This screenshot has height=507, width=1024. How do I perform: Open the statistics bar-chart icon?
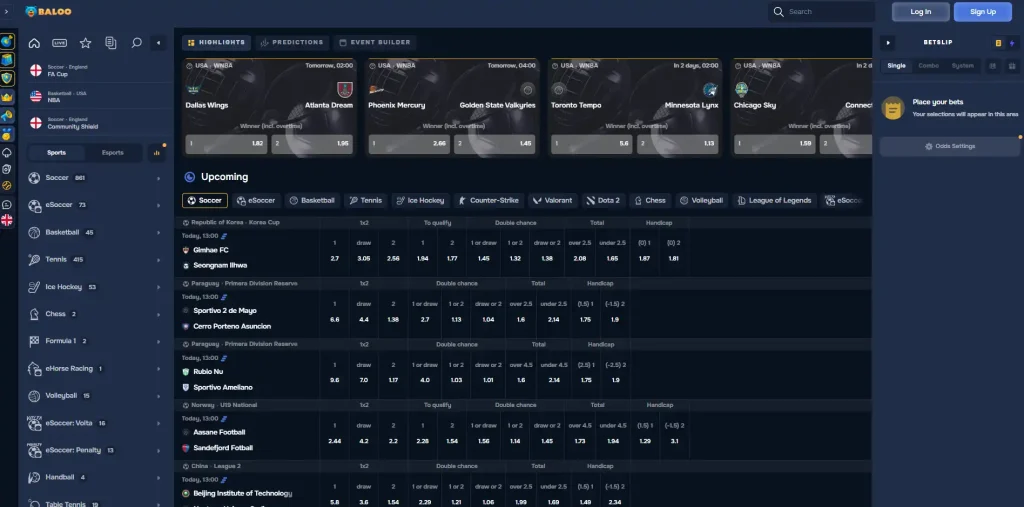156,153
